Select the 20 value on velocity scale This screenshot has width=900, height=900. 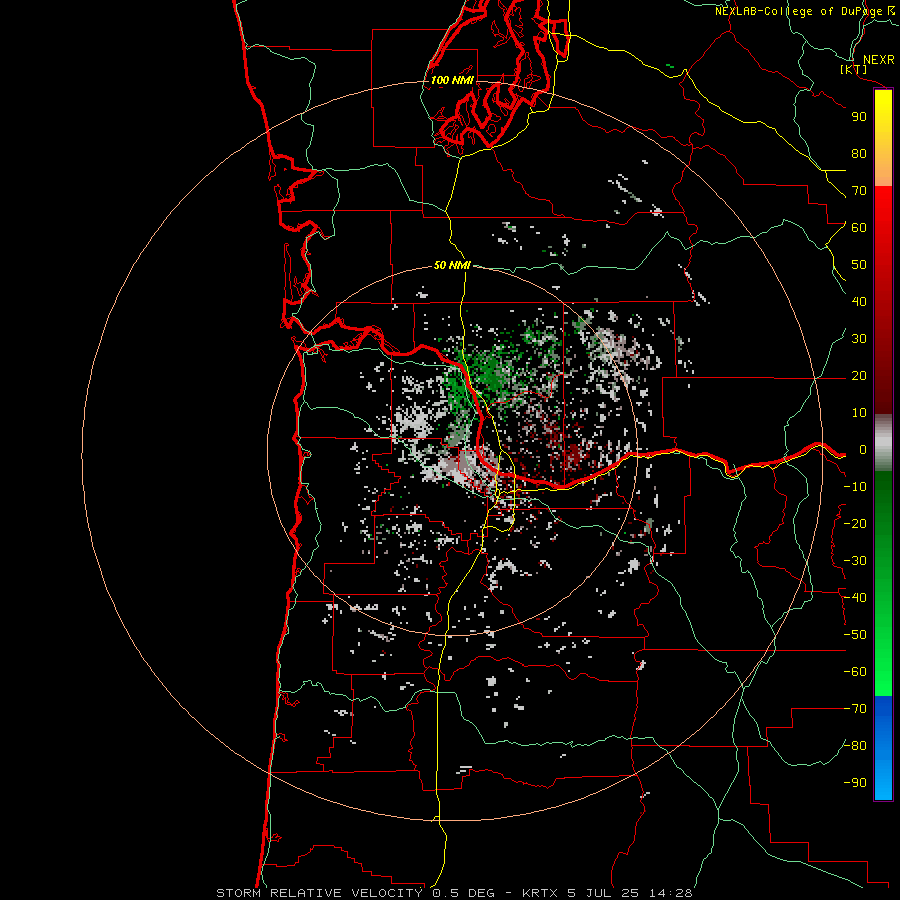(x=859, y=375)
